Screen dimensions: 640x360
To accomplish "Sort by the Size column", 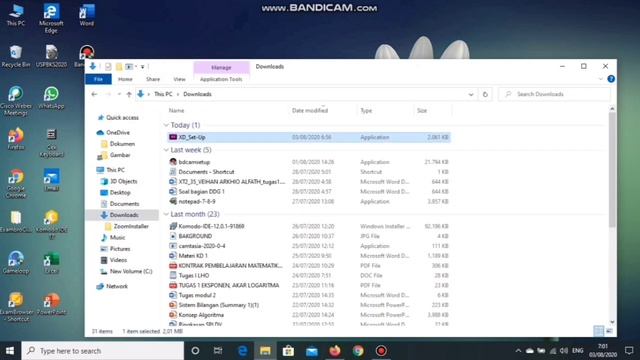I will [422, 111].
